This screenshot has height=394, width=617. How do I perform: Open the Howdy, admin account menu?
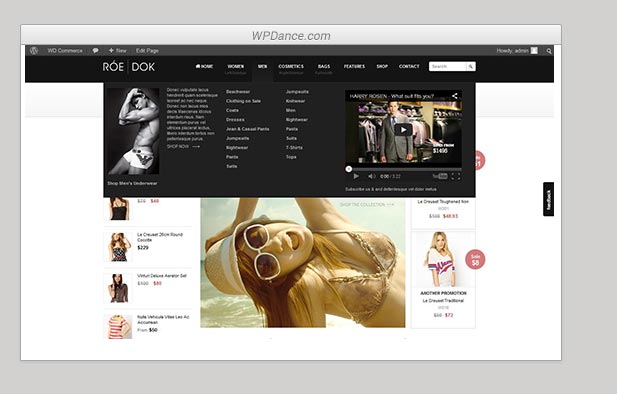[516, 50]
